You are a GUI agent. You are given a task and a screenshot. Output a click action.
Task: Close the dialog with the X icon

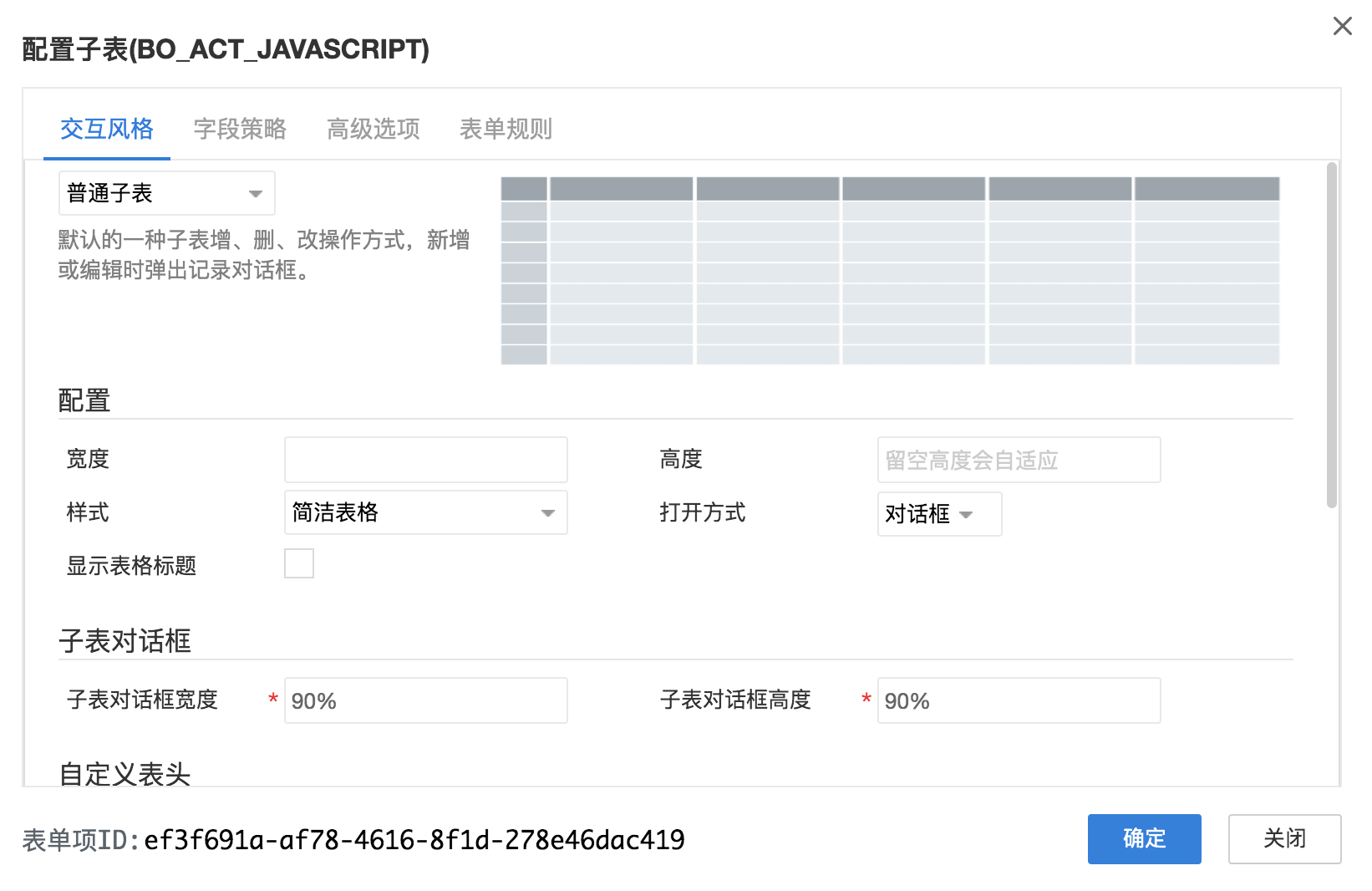[x=1342, y=27]
